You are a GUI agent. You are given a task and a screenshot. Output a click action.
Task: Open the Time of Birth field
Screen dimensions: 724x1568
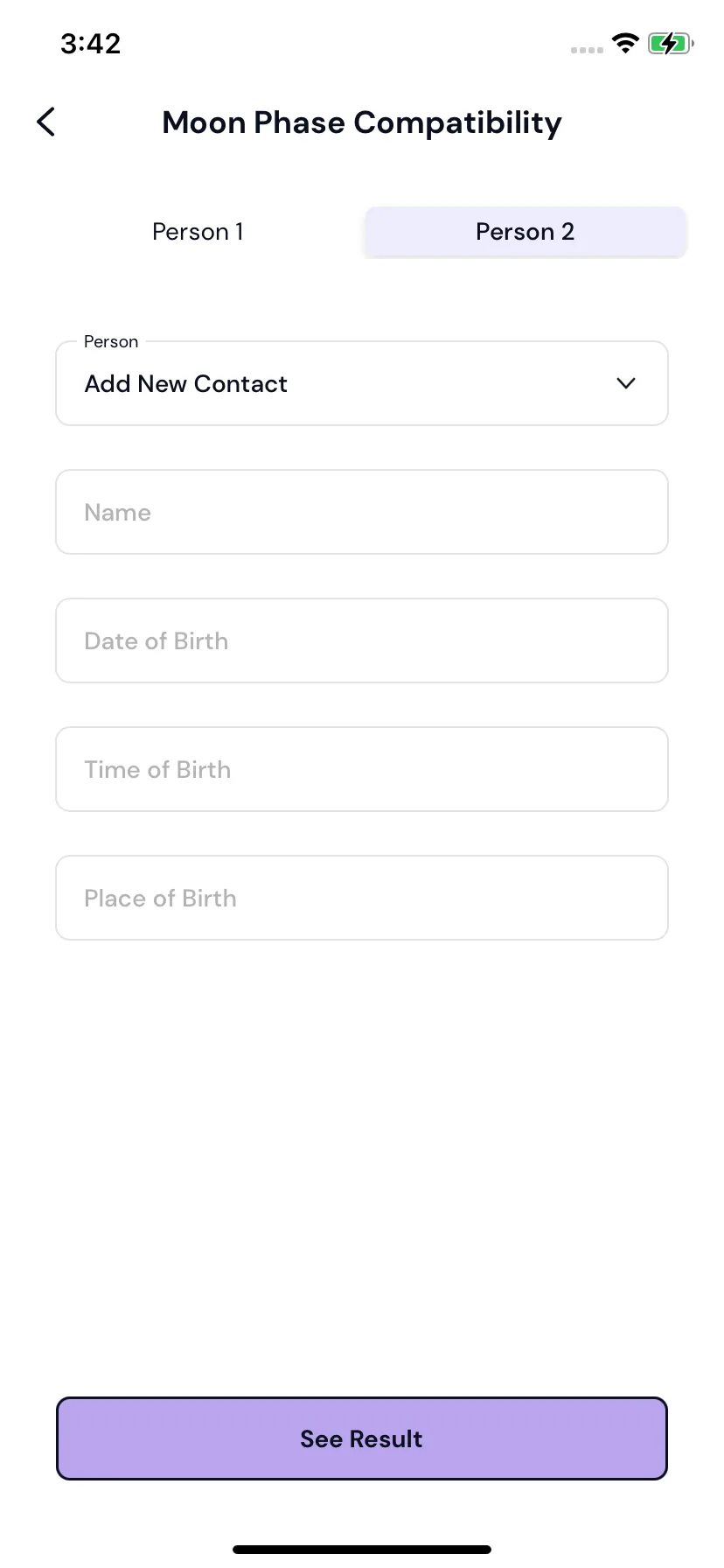(362, 769)
